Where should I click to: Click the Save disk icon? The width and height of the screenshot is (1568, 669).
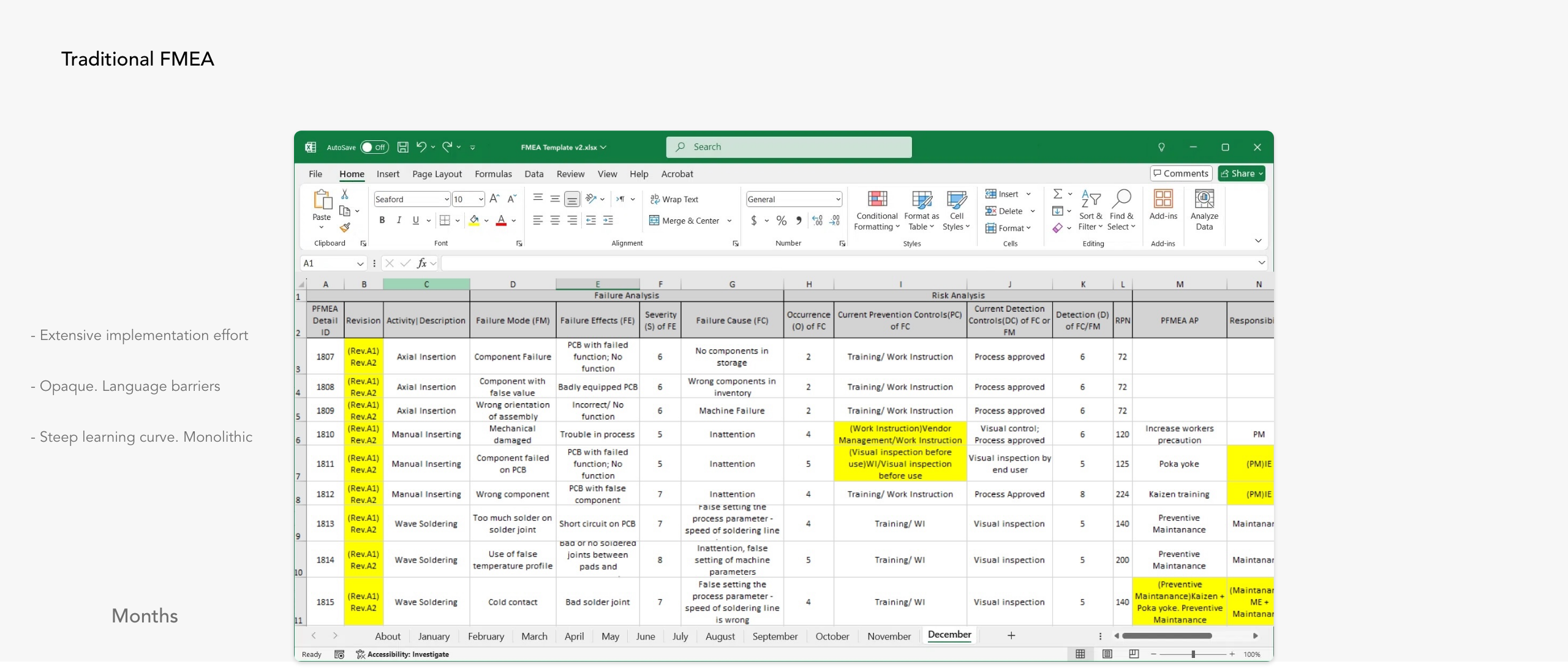[x=402, y=147]
